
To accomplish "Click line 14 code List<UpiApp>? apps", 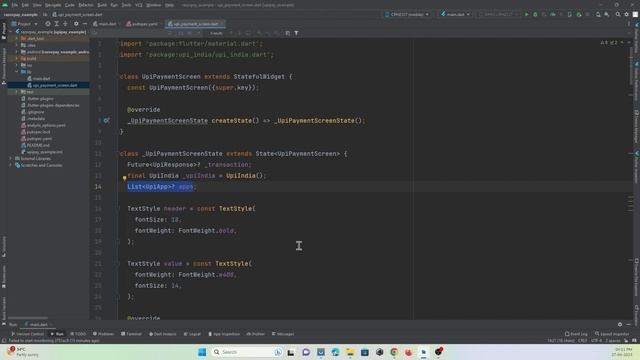I will point(160,187).
